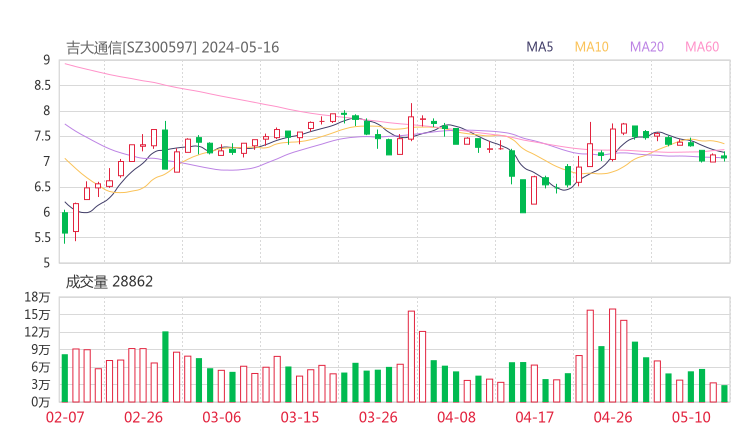The height and width of the screenshot is (440, 740).
Task: Click the 02-26 date label
Action: (143, 417)
